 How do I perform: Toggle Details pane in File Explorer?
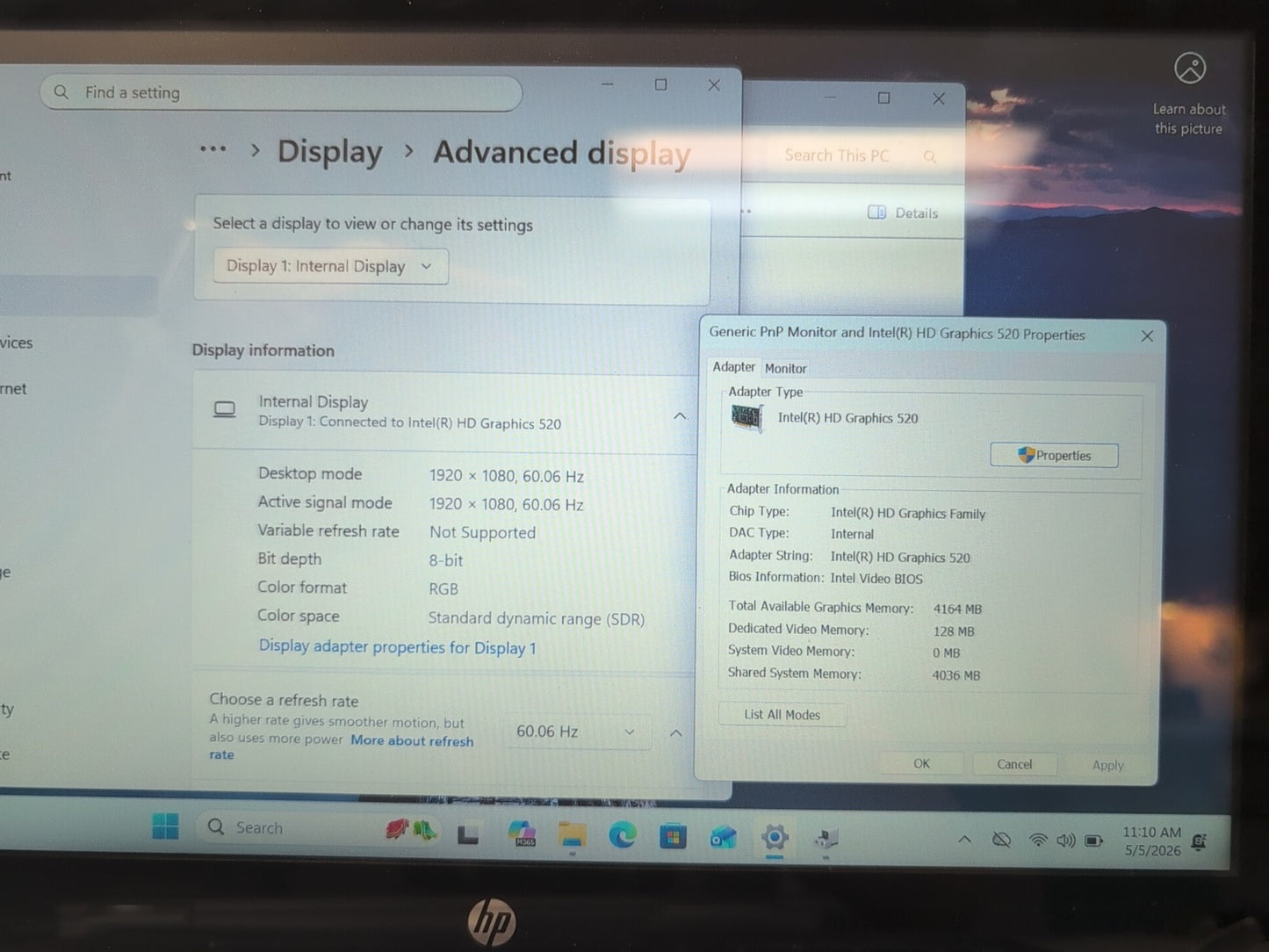click(x=903, y=213)
